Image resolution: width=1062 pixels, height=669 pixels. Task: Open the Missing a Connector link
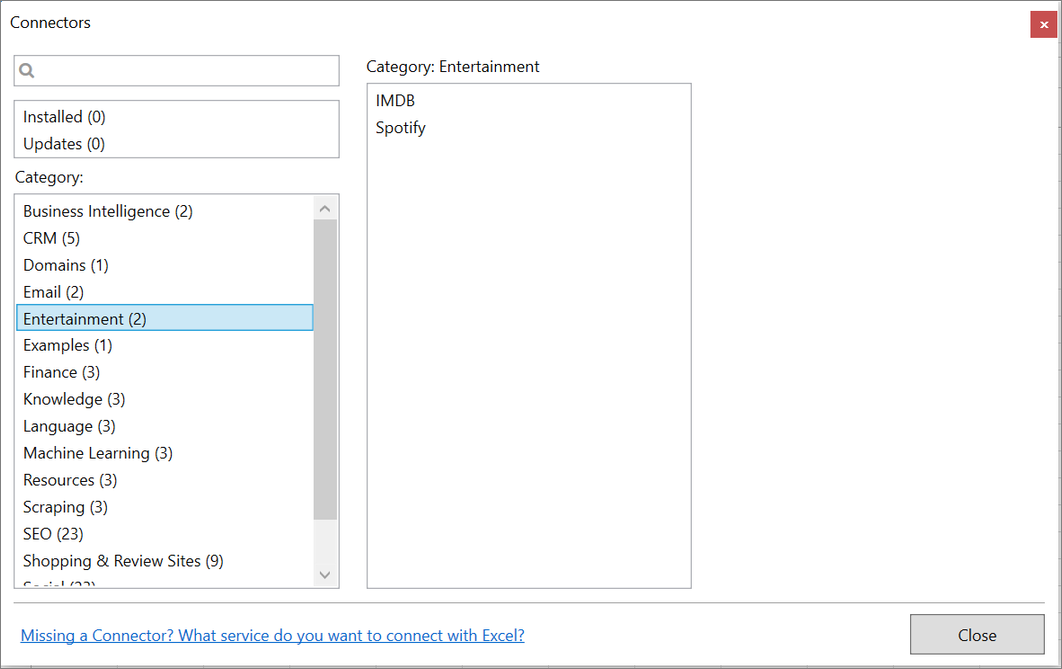[x=272, y=635]
